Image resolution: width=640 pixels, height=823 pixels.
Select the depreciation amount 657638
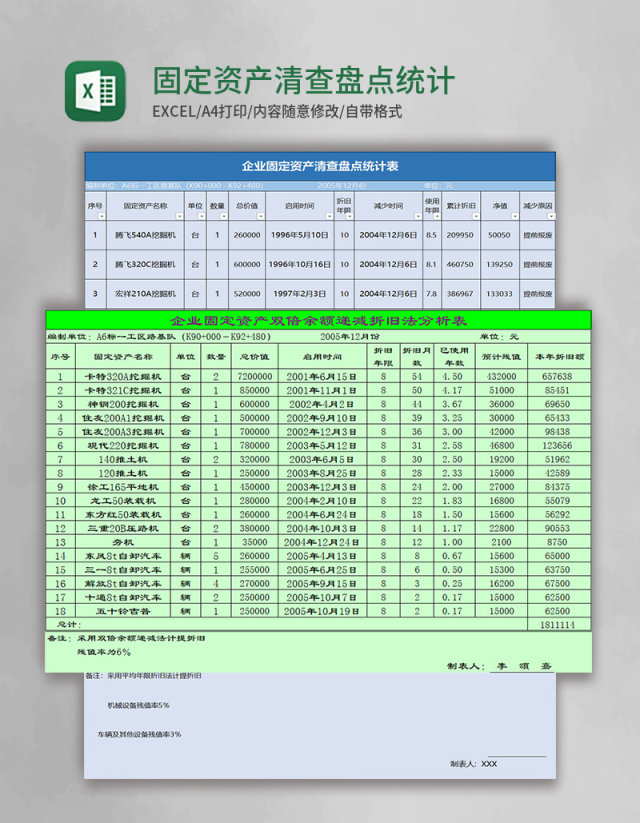pos(557,376)
